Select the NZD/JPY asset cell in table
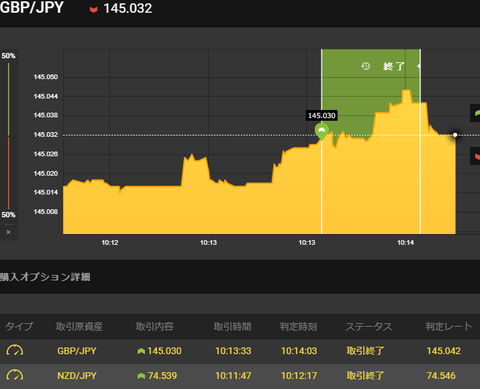This screenshot has width=480, height=389. 77,376
